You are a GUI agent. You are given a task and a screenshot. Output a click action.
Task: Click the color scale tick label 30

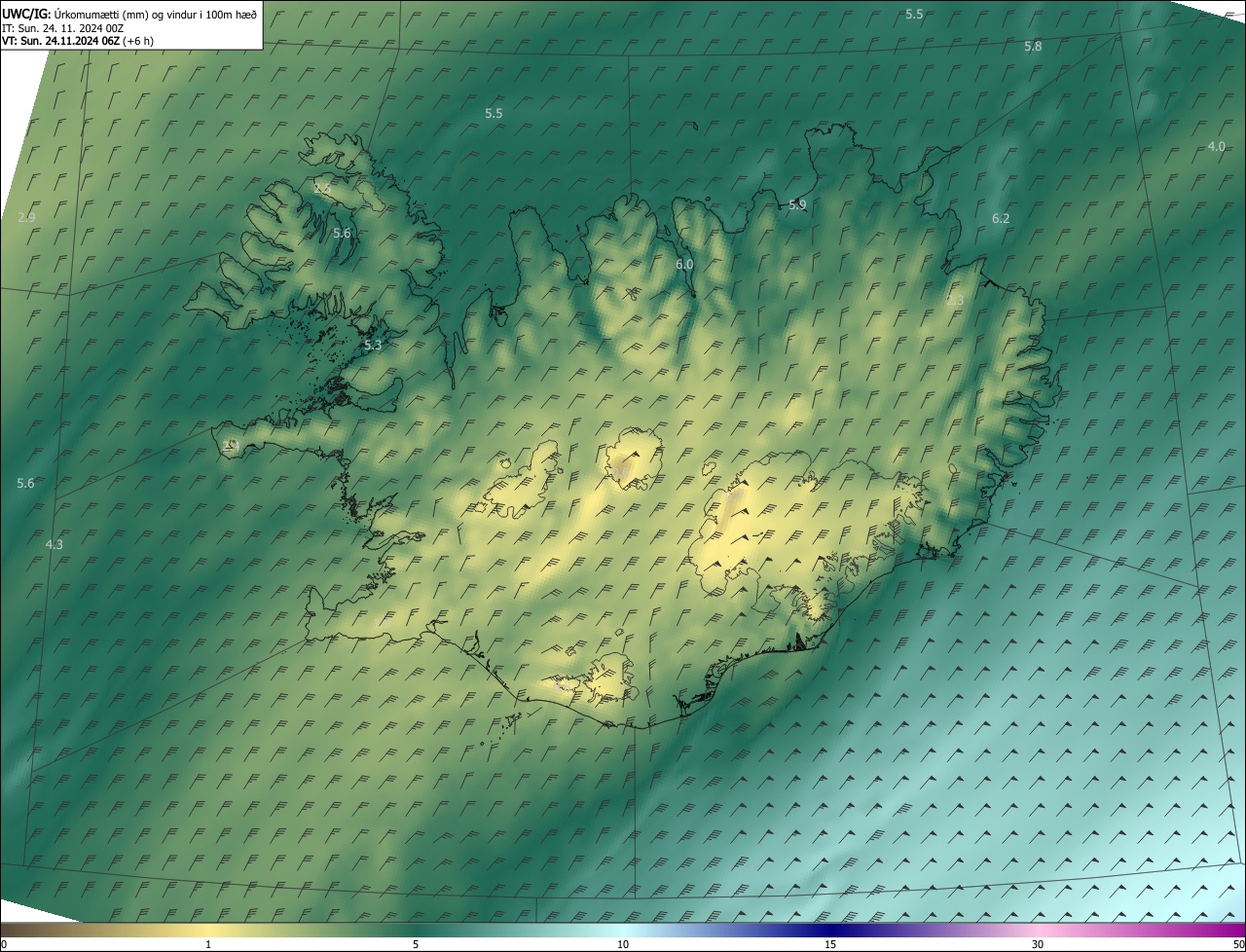pos(1038,945)
